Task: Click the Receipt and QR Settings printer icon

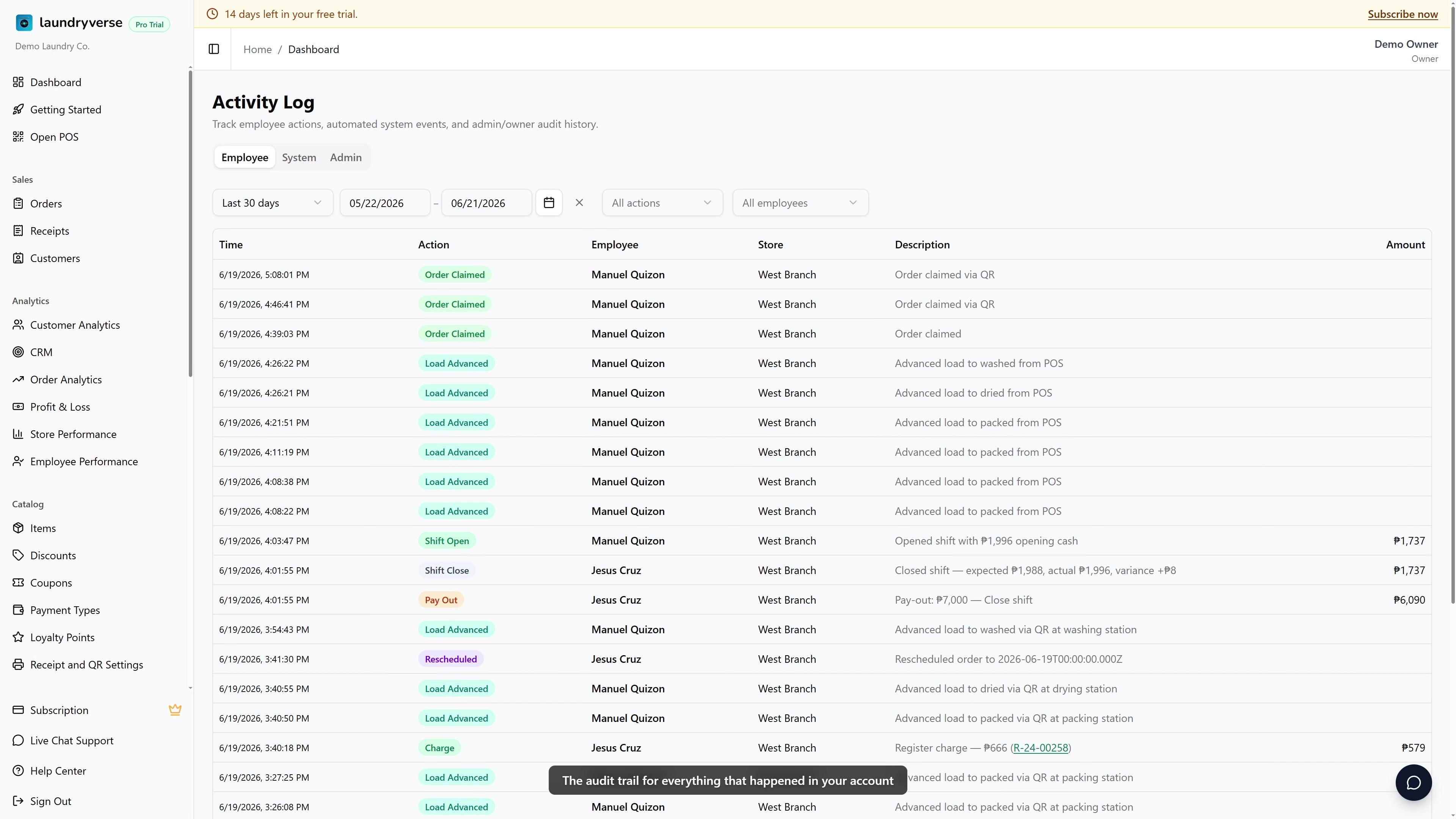Action: (x=18, y=664)
